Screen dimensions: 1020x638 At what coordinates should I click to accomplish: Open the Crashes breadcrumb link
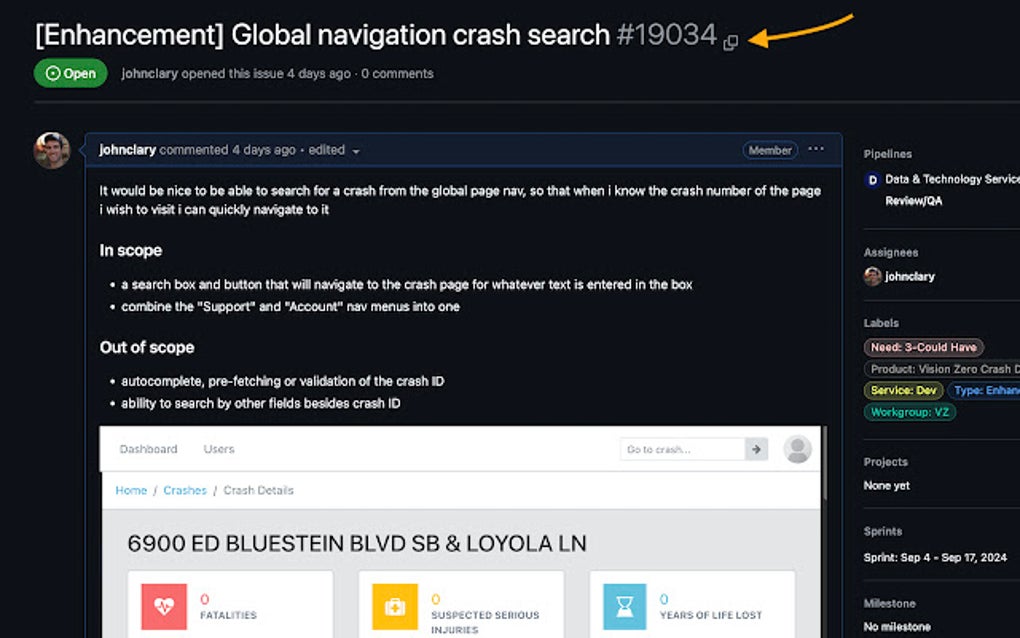click(x=185, y=490)
